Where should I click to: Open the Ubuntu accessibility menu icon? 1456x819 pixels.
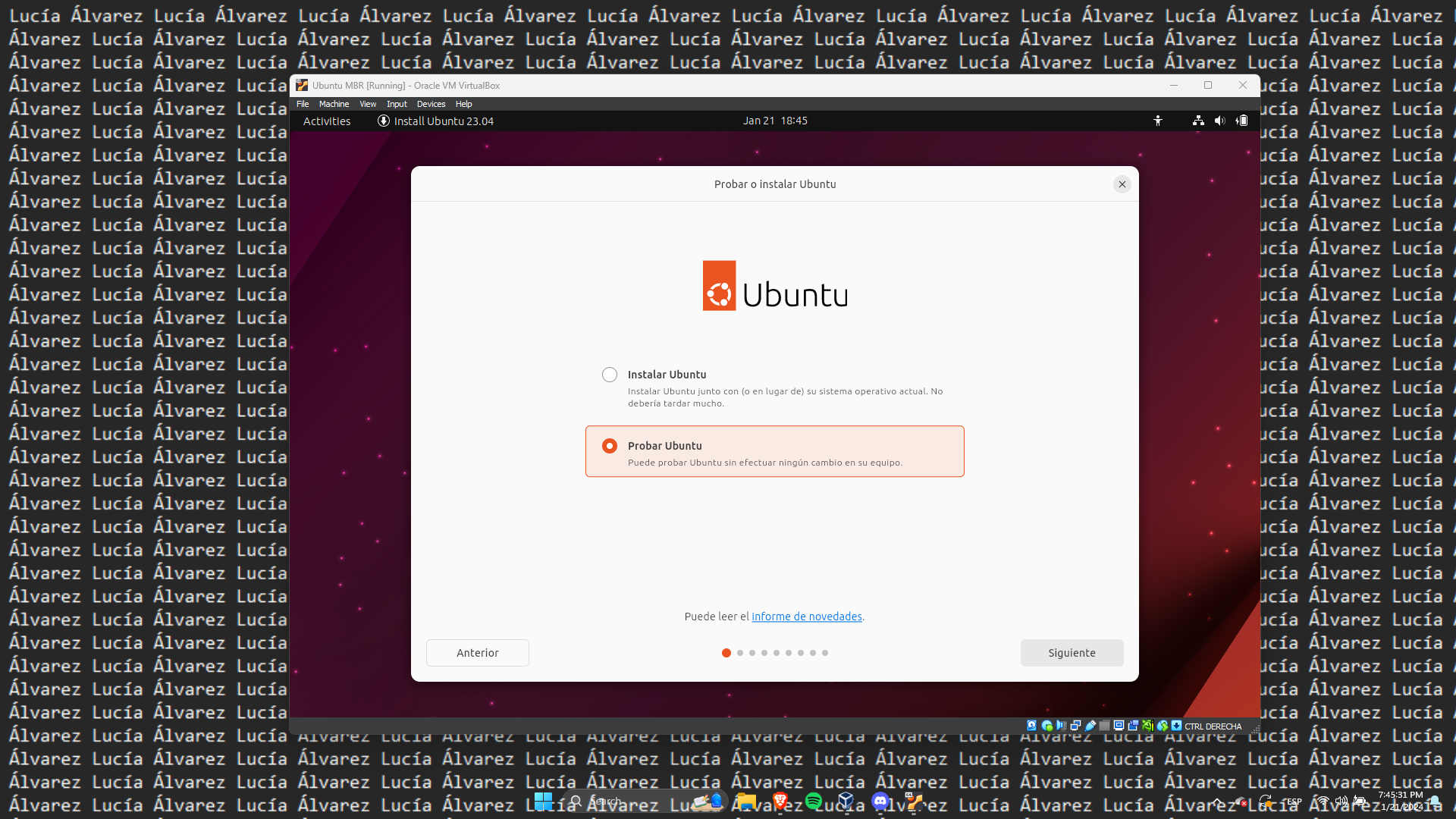tap(1158, 121)
